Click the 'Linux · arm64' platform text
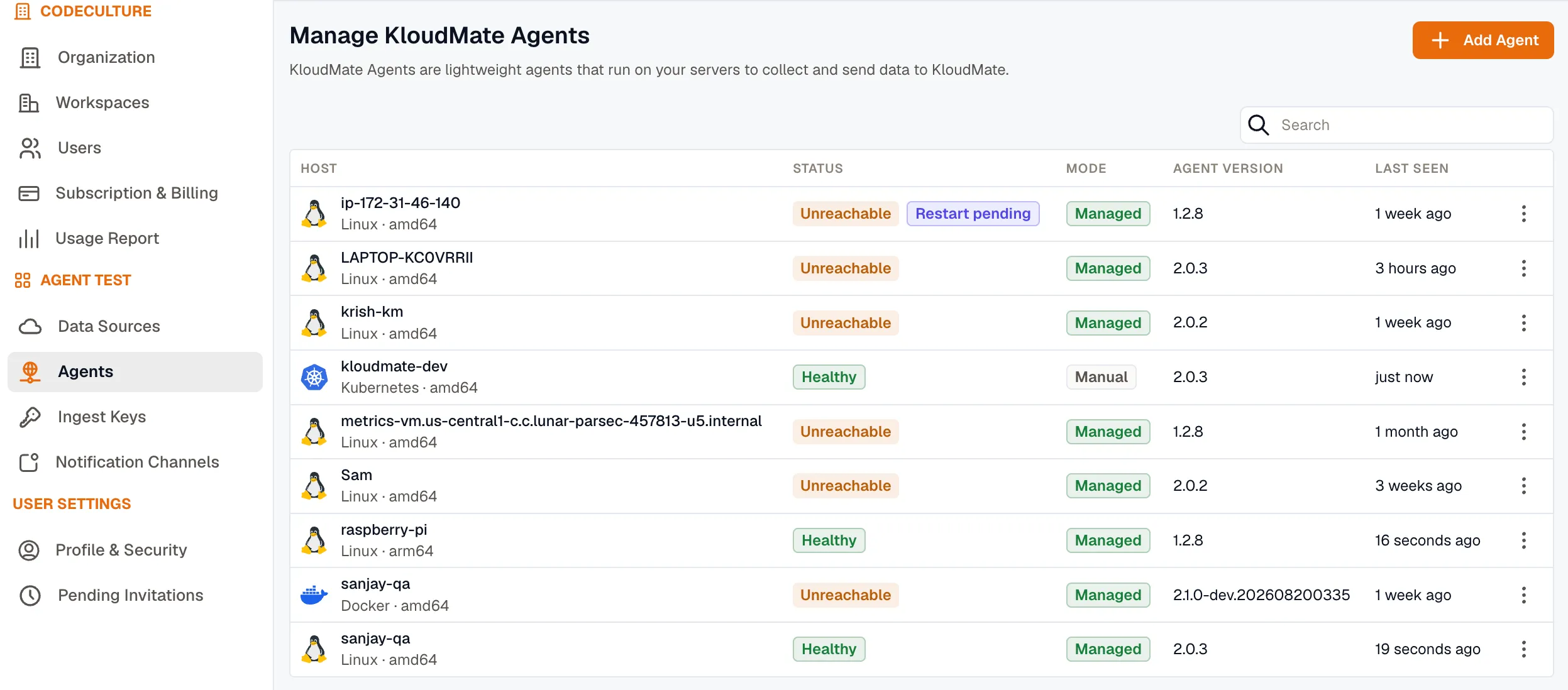 tap(387, 552)
